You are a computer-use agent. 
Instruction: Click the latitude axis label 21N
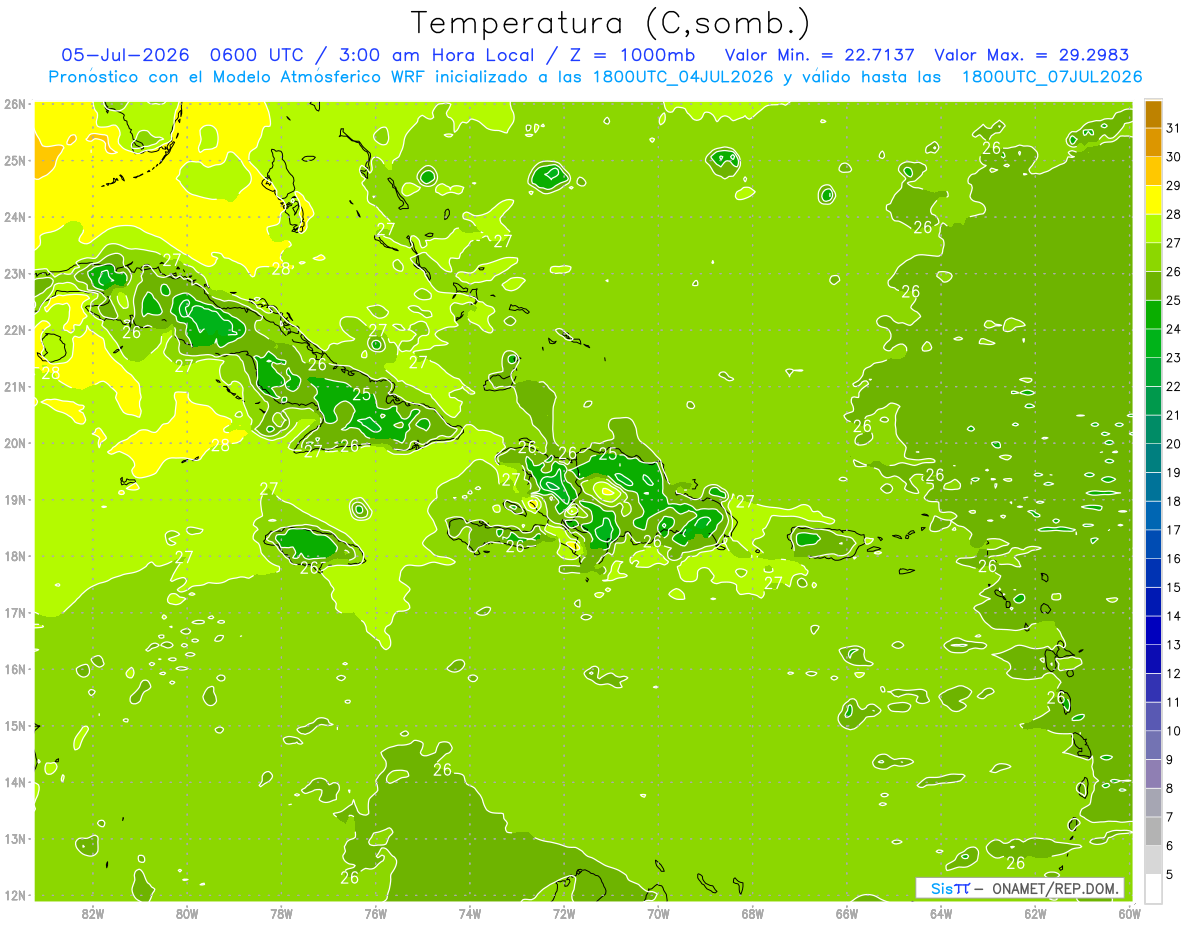tap(15, 387)
